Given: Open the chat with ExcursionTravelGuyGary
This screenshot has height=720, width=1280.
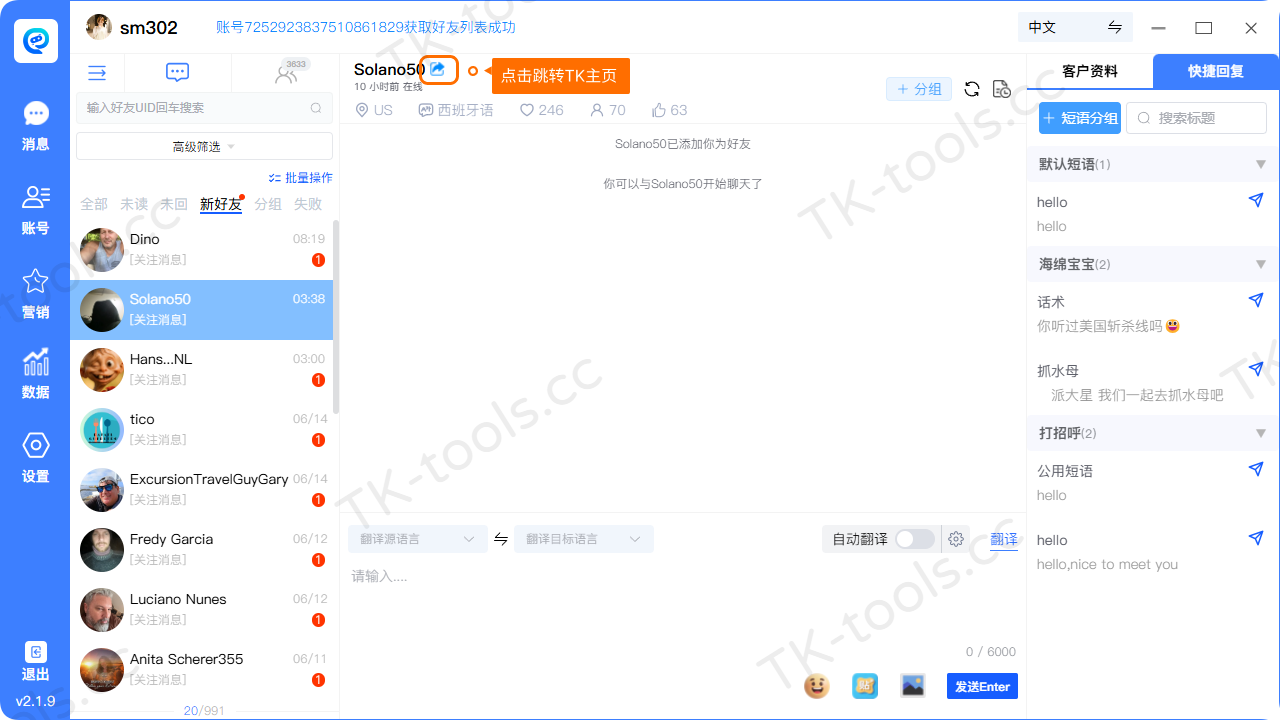Looking at the screenshot, I should [x=201, y=490].
